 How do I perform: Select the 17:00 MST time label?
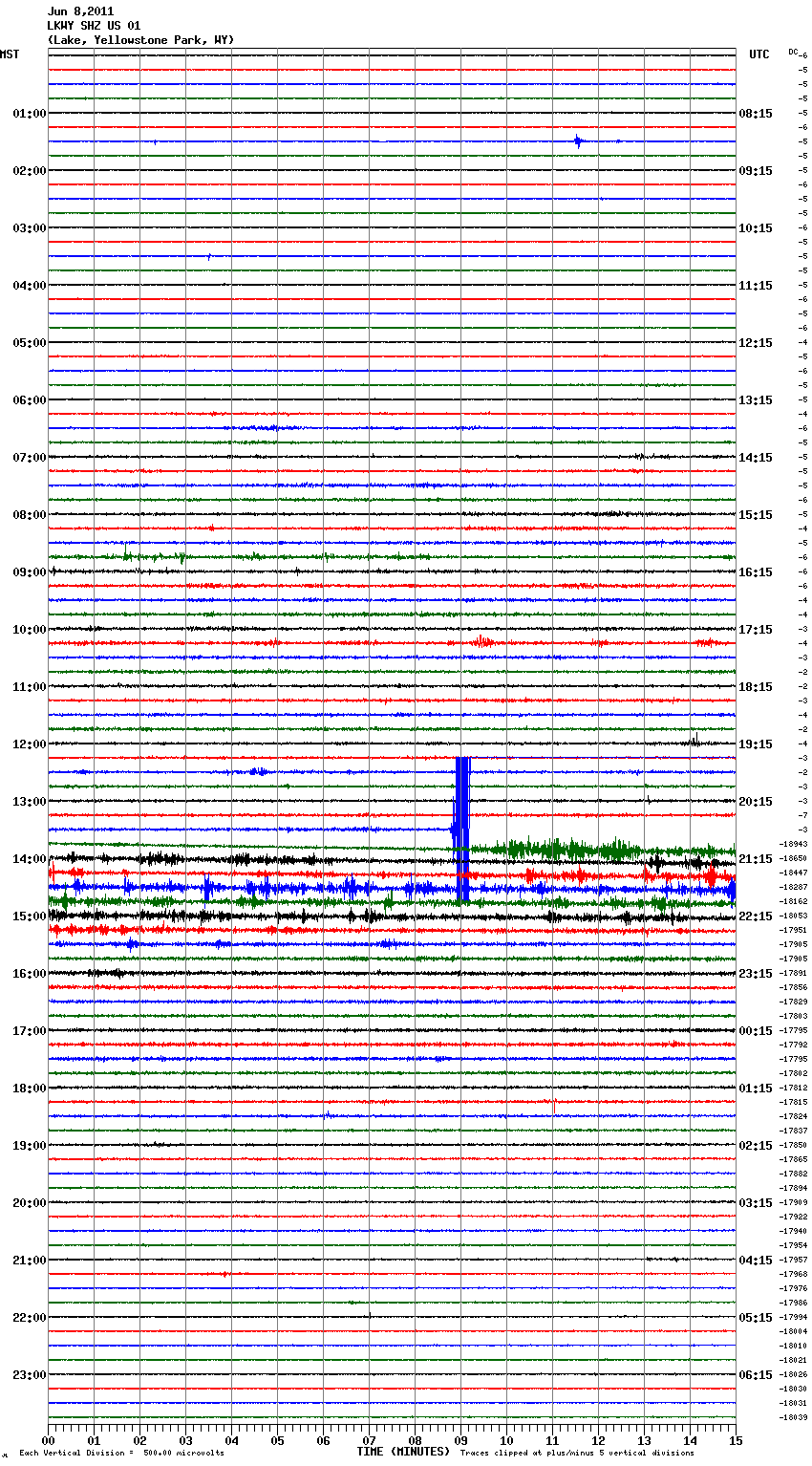(29, 1031)
